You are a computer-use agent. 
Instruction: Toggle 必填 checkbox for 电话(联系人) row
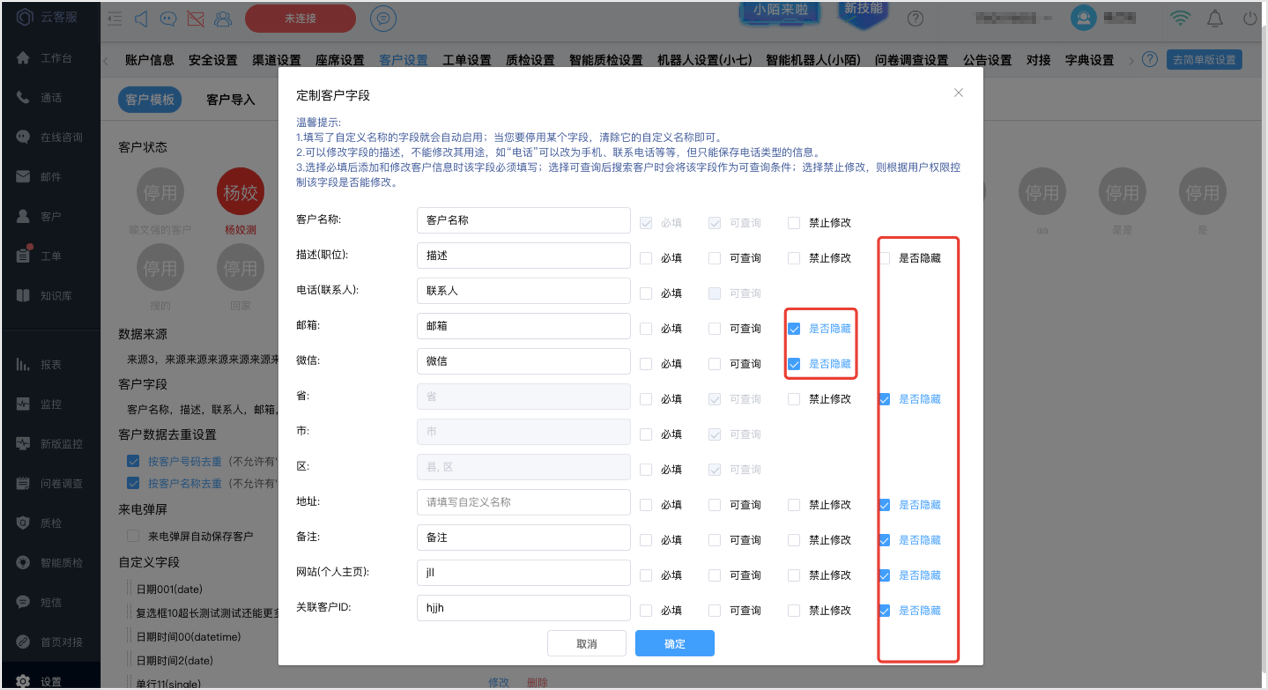646,293
